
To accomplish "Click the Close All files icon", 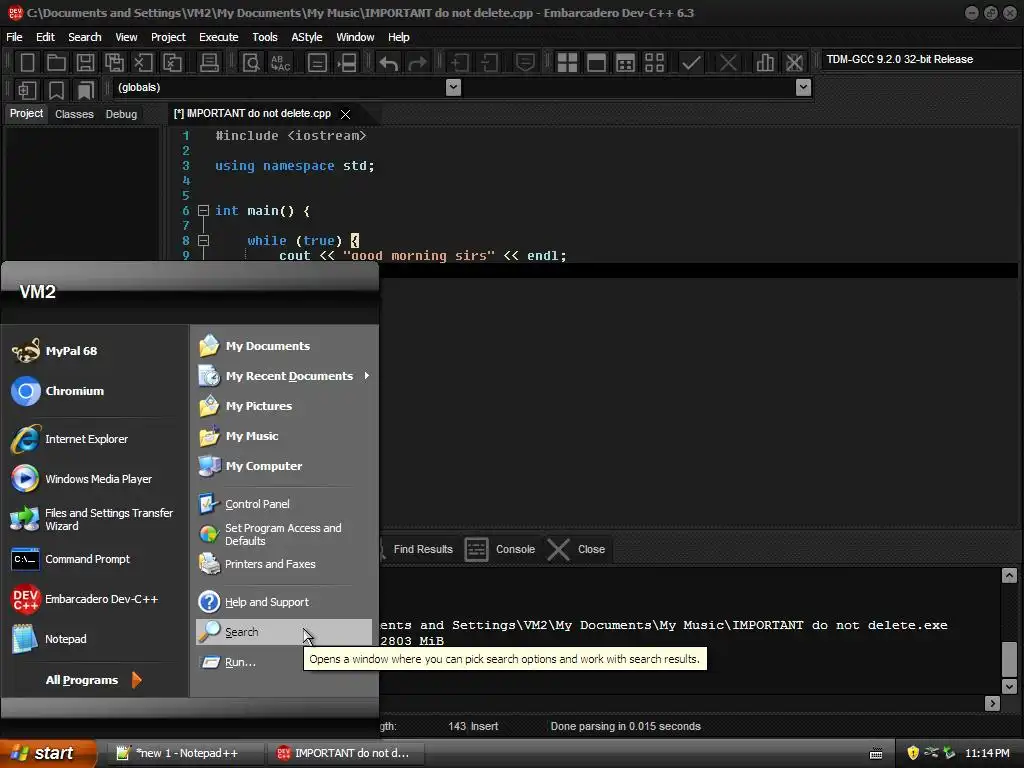I will click(172, 63).
